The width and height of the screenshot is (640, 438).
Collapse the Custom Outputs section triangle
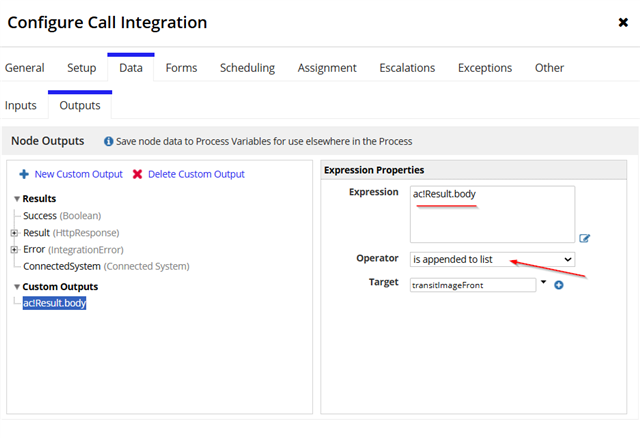(17, 287)
